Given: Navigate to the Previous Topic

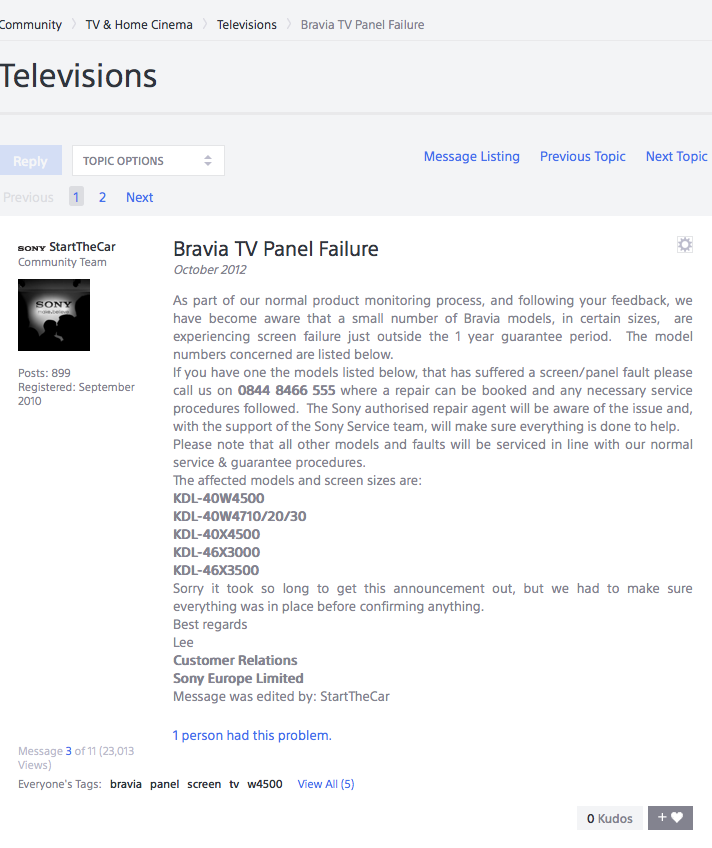Looking at the screenshot, I should (583, 156).
